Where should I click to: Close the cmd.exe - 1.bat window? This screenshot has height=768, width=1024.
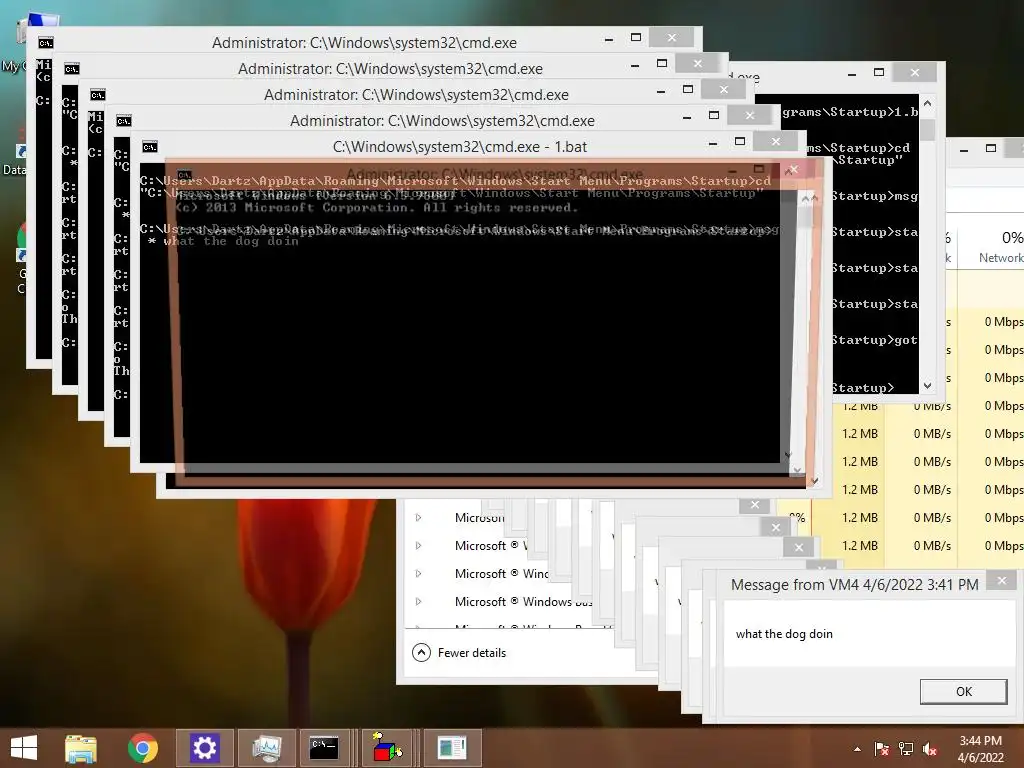tap(775, 141)
